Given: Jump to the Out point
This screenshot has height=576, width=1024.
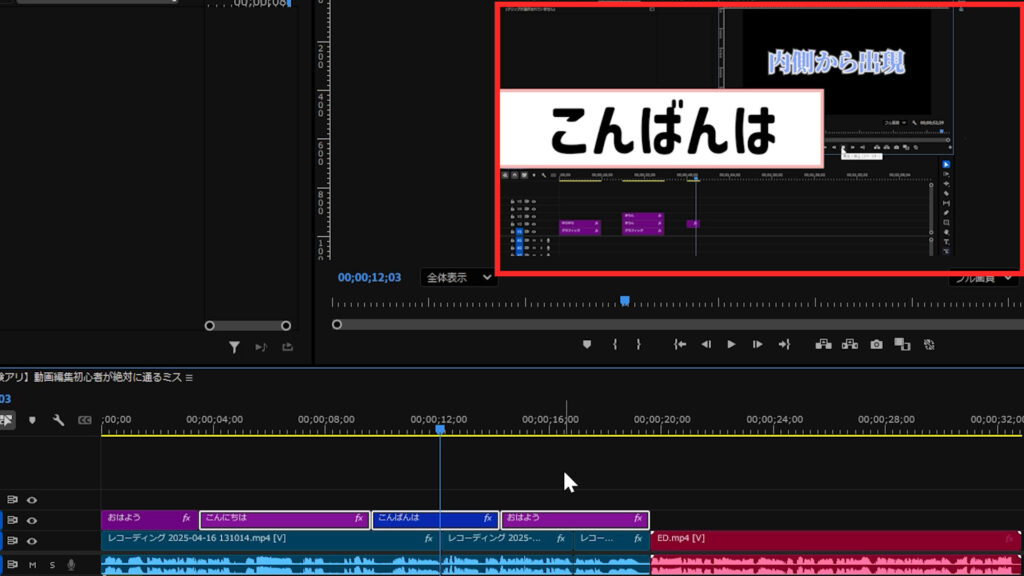Looking at the screenshot, I should pyautogui.click(x=784, y=344).
